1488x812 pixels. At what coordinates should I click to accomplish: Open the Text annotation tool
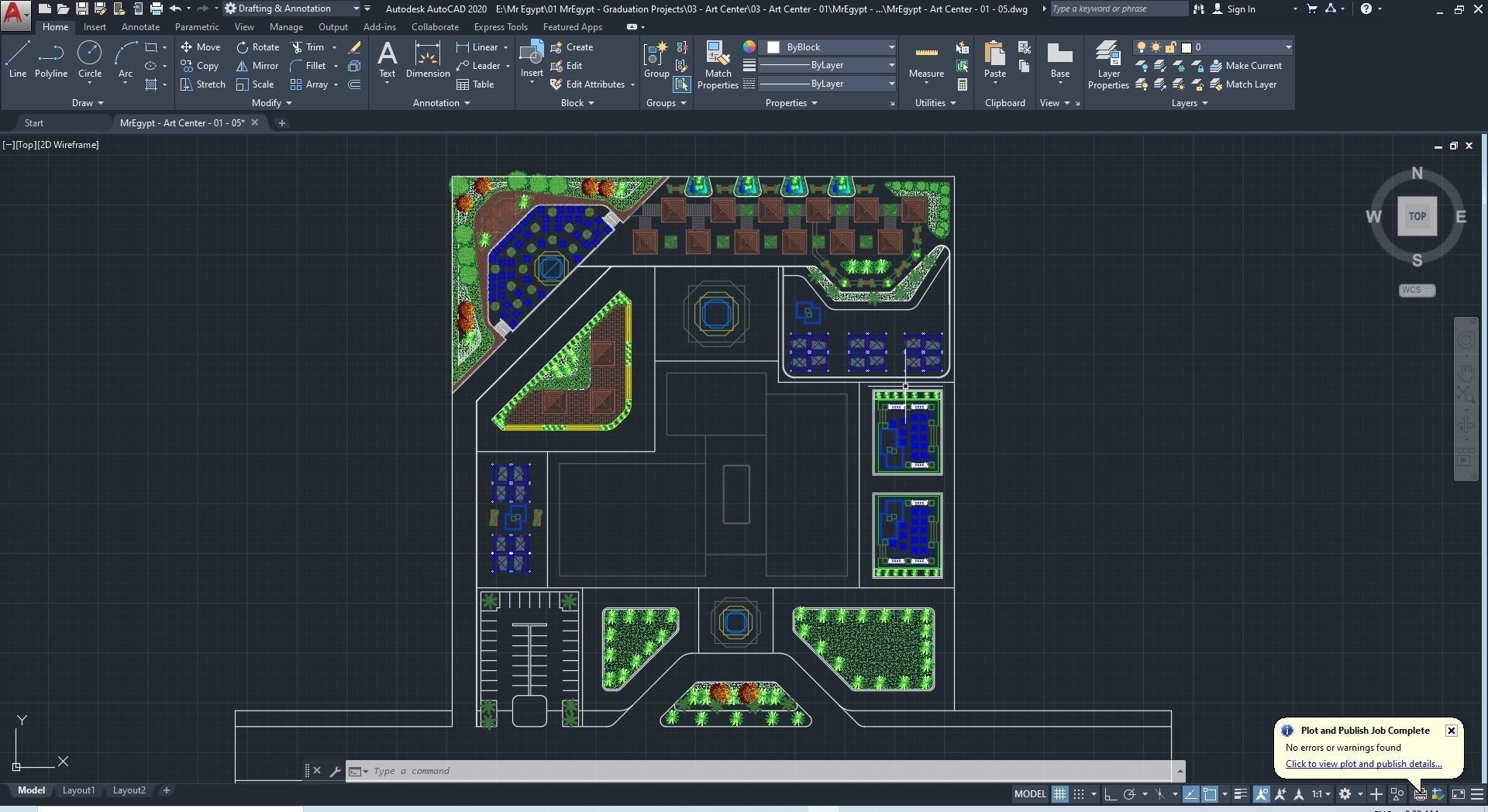click(387, 60)
